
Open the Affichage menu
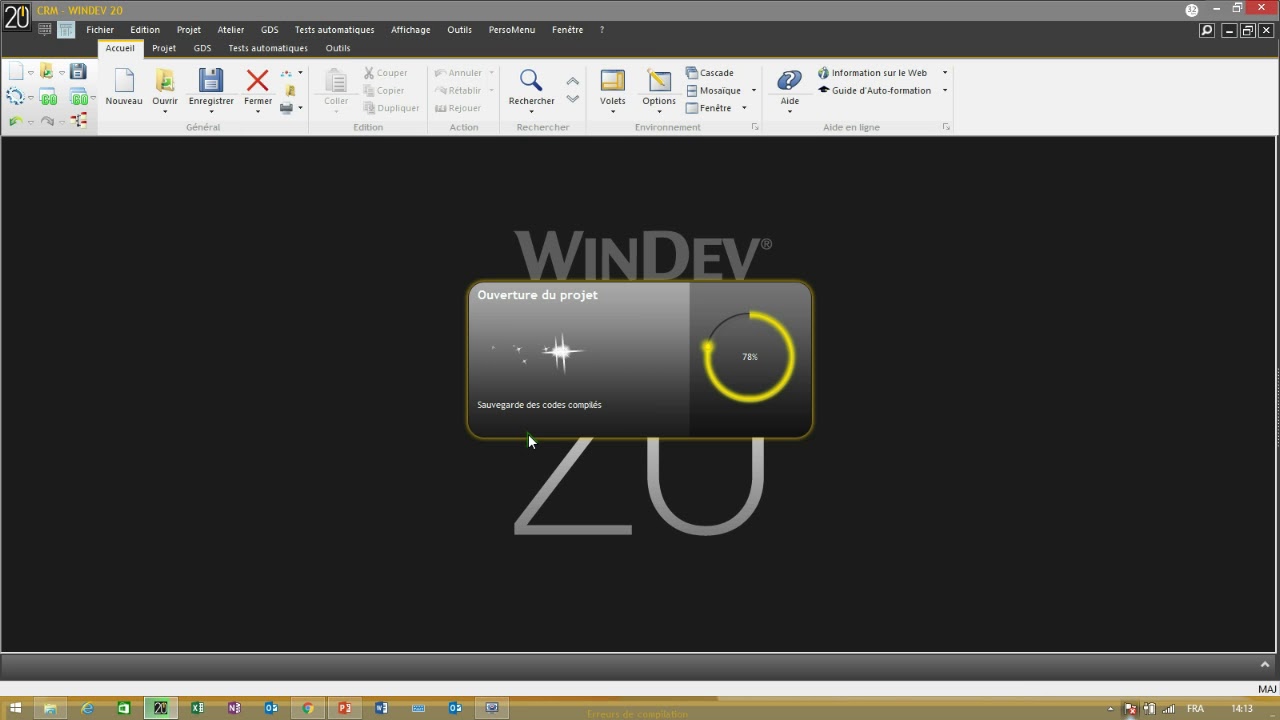[x=410, y=30]
